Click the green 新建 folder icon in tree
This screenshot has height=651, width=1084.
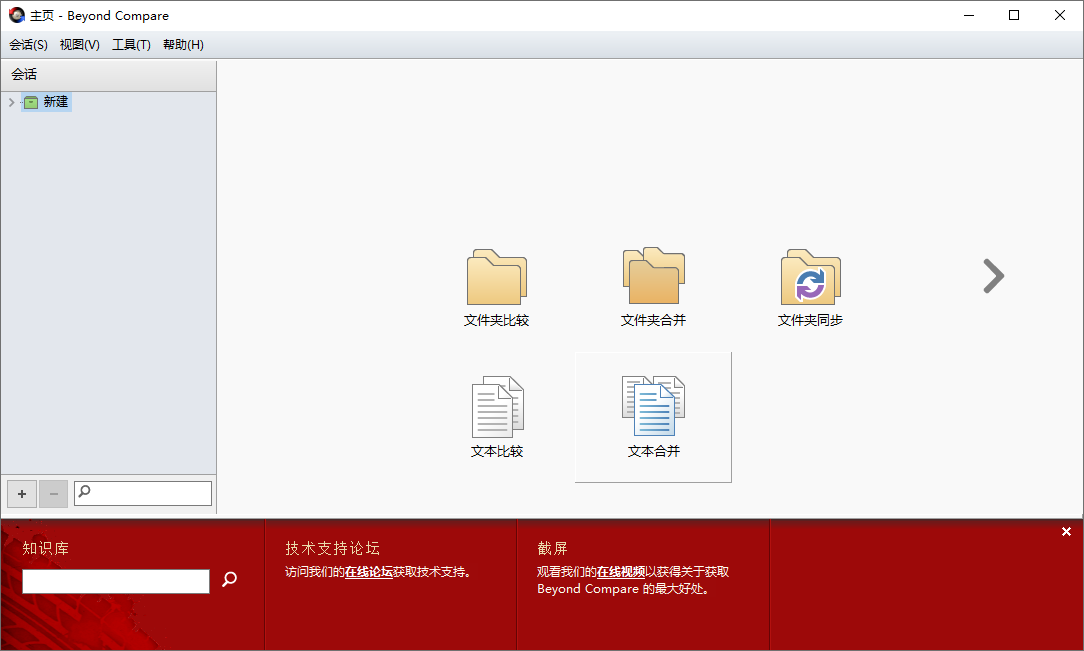point(31,102)
